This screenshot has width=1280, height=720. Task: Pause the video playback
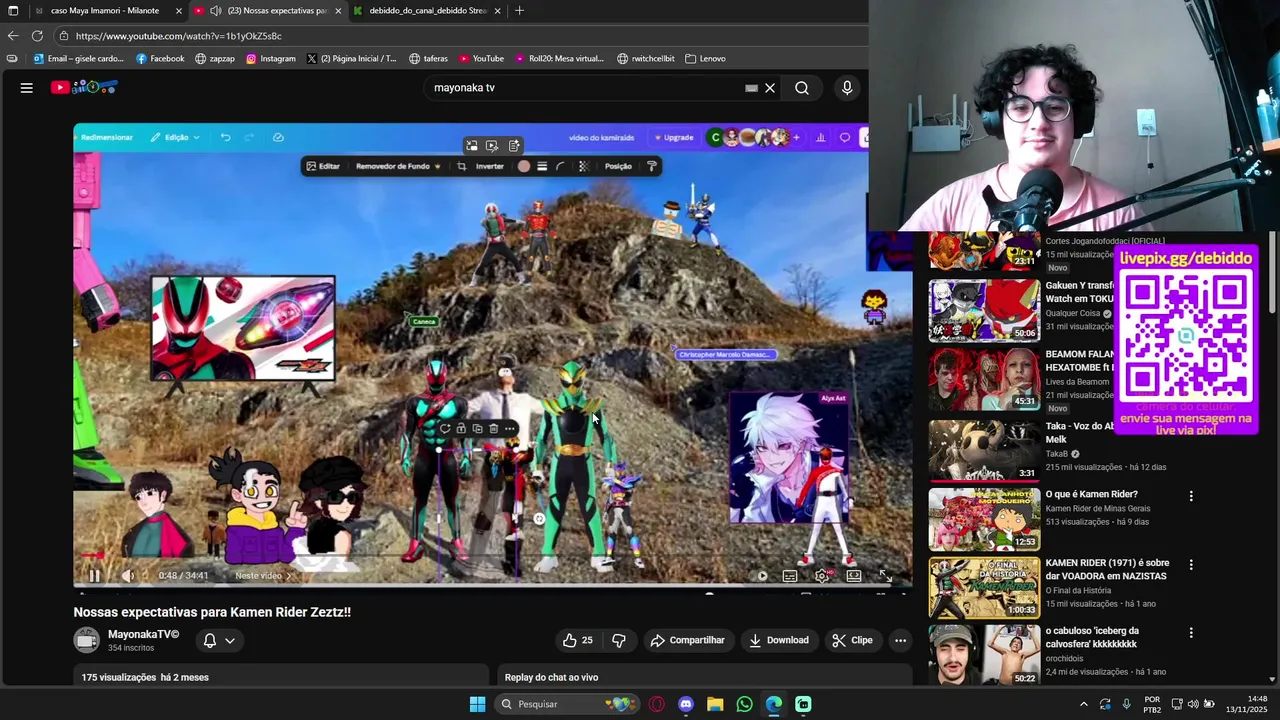94,575
